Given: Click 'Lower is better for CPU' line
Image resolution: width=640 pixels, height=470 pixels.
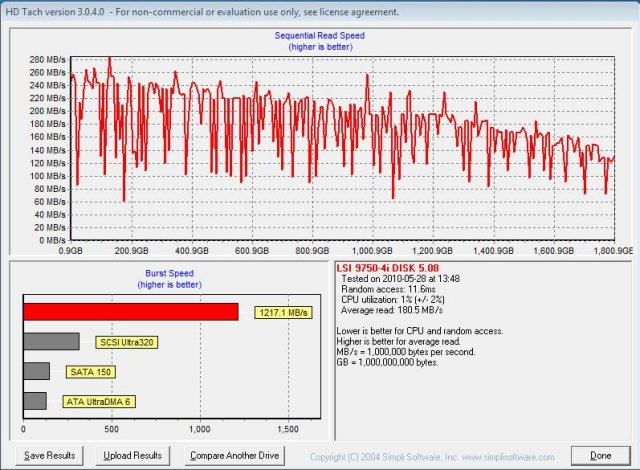Looking at the screenshot, I should 420,331.
